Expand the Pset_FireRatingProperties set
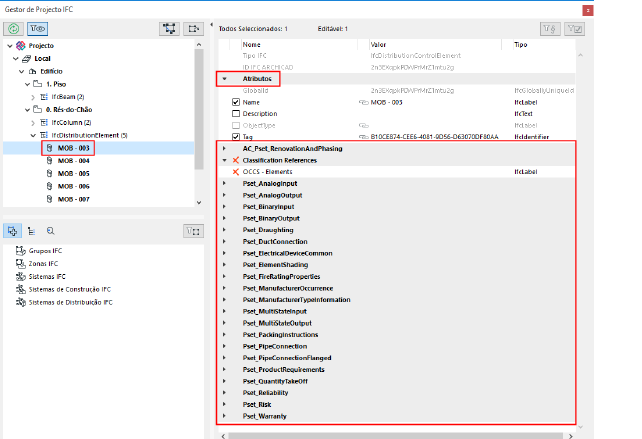Screen dimensions: 642x439 [224, 276]
